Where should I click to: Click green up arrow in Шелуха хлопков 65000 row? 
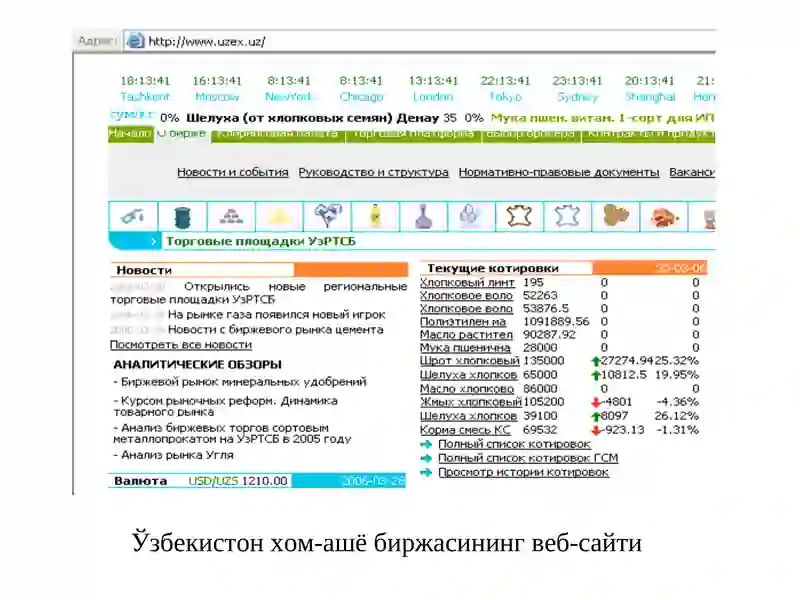click(595, 376)
